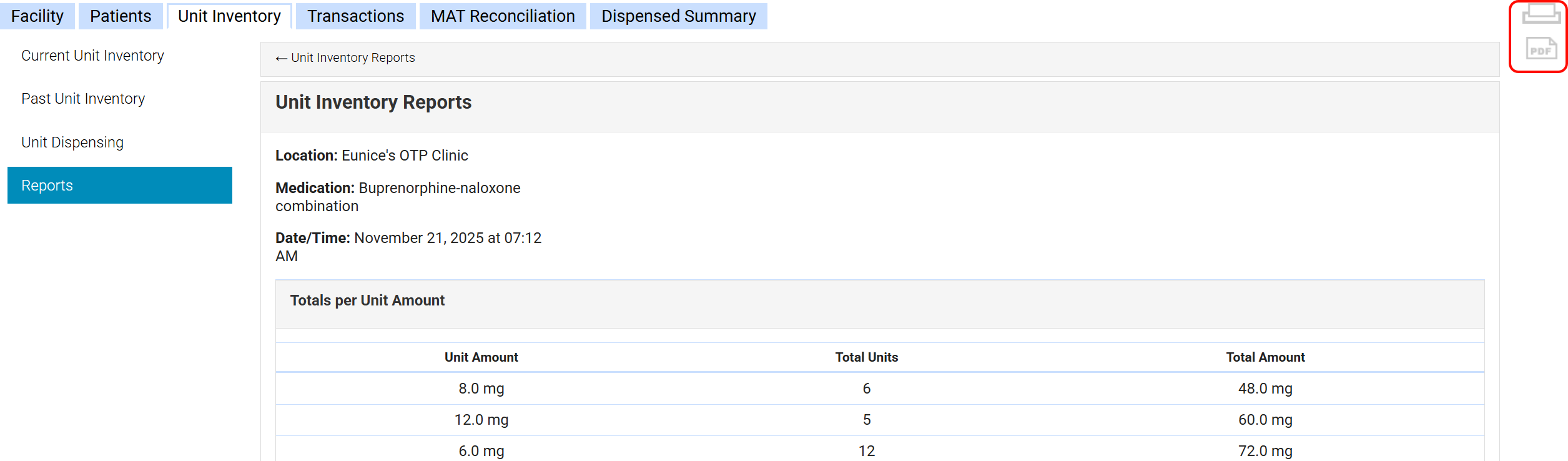Select the Unit Inventory tab
Viewport: 1568px width, 461px height.
point(229,16)
